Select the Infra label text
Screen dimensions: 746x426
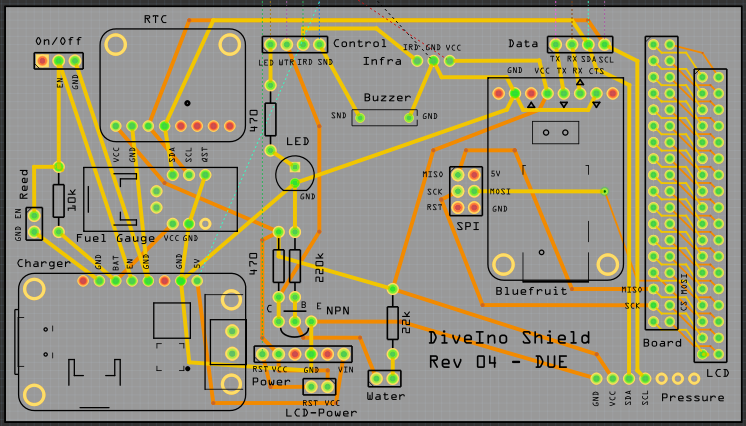pos(382,61)
